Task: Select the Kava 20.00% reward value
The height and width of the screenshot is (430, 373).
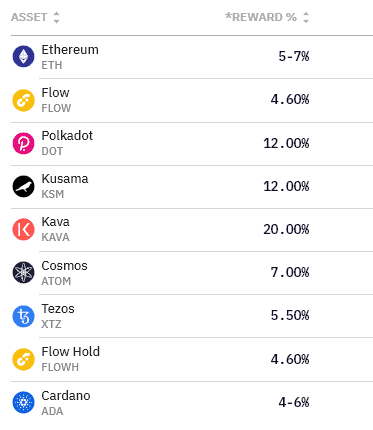Action: point(286,229)
